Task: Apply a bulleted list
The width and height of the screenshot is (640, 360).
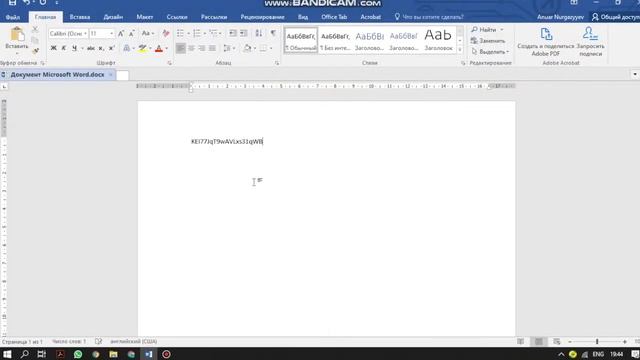Action: pyautogui.click(x=180, y=33)
